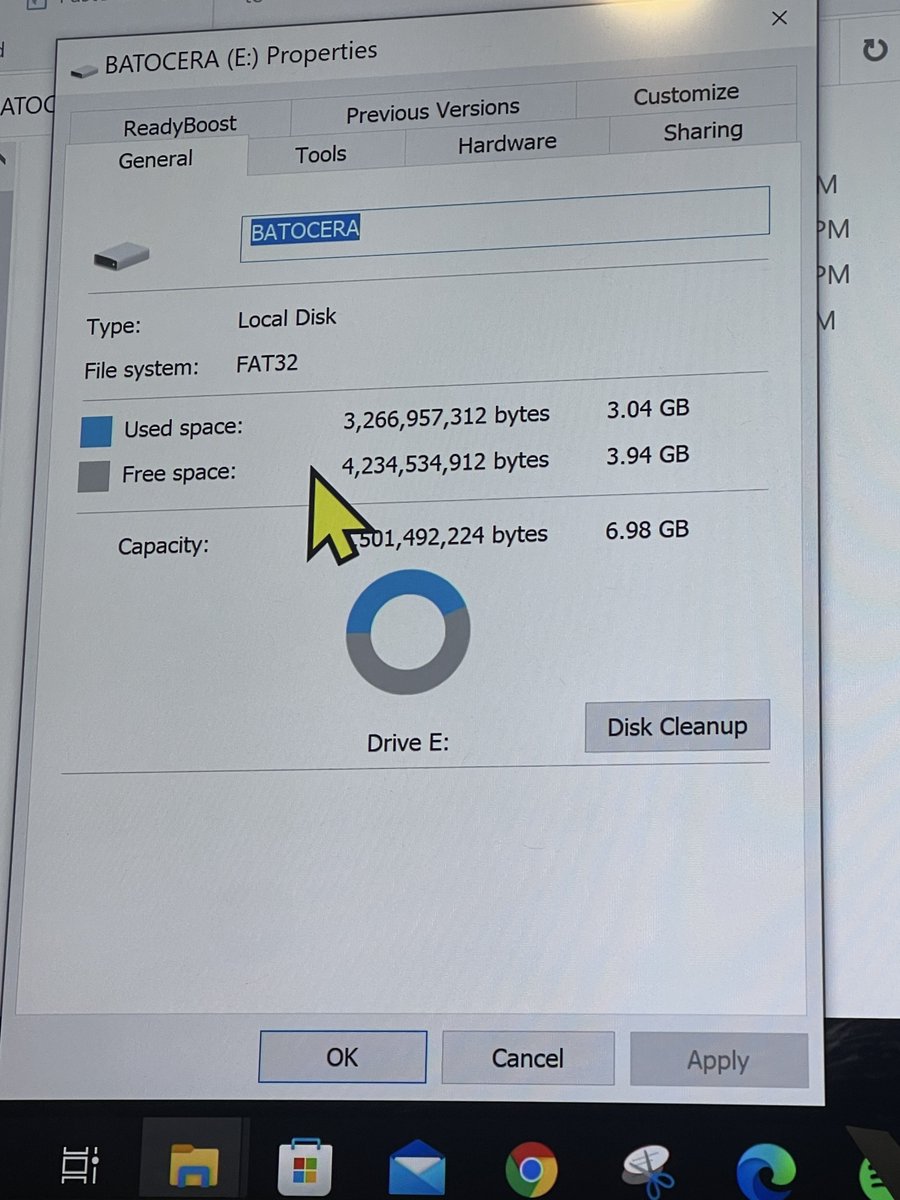The height and width of the screenshot is (1200, 900).
Task: Open File Explorer from the taskbar
Action: coord(194,1166)
